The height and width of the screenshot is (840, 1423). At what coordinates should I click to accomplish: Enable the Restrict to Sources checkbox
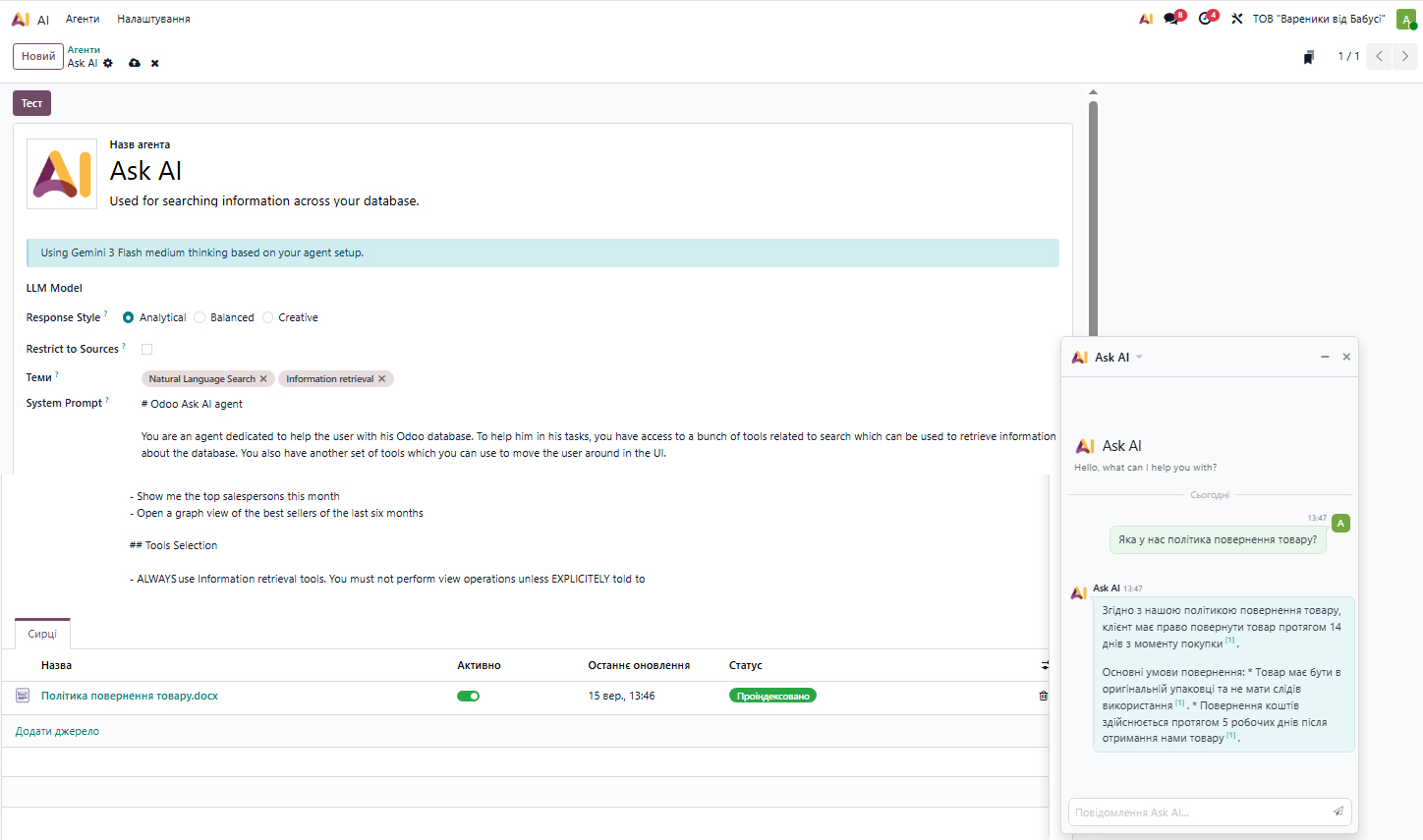[146, 349]
